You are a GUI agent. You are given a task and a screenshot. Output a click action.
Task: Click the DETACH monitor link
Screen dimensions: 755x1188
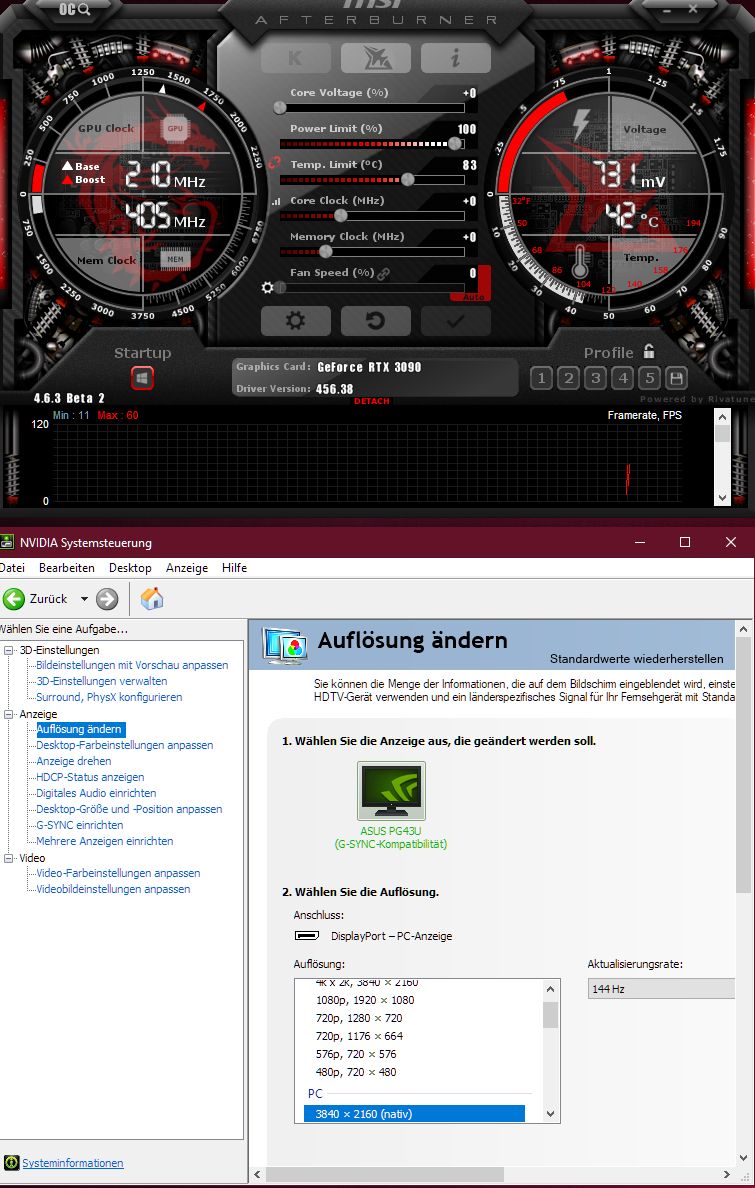pyautogui.click(x=371, y=401)
